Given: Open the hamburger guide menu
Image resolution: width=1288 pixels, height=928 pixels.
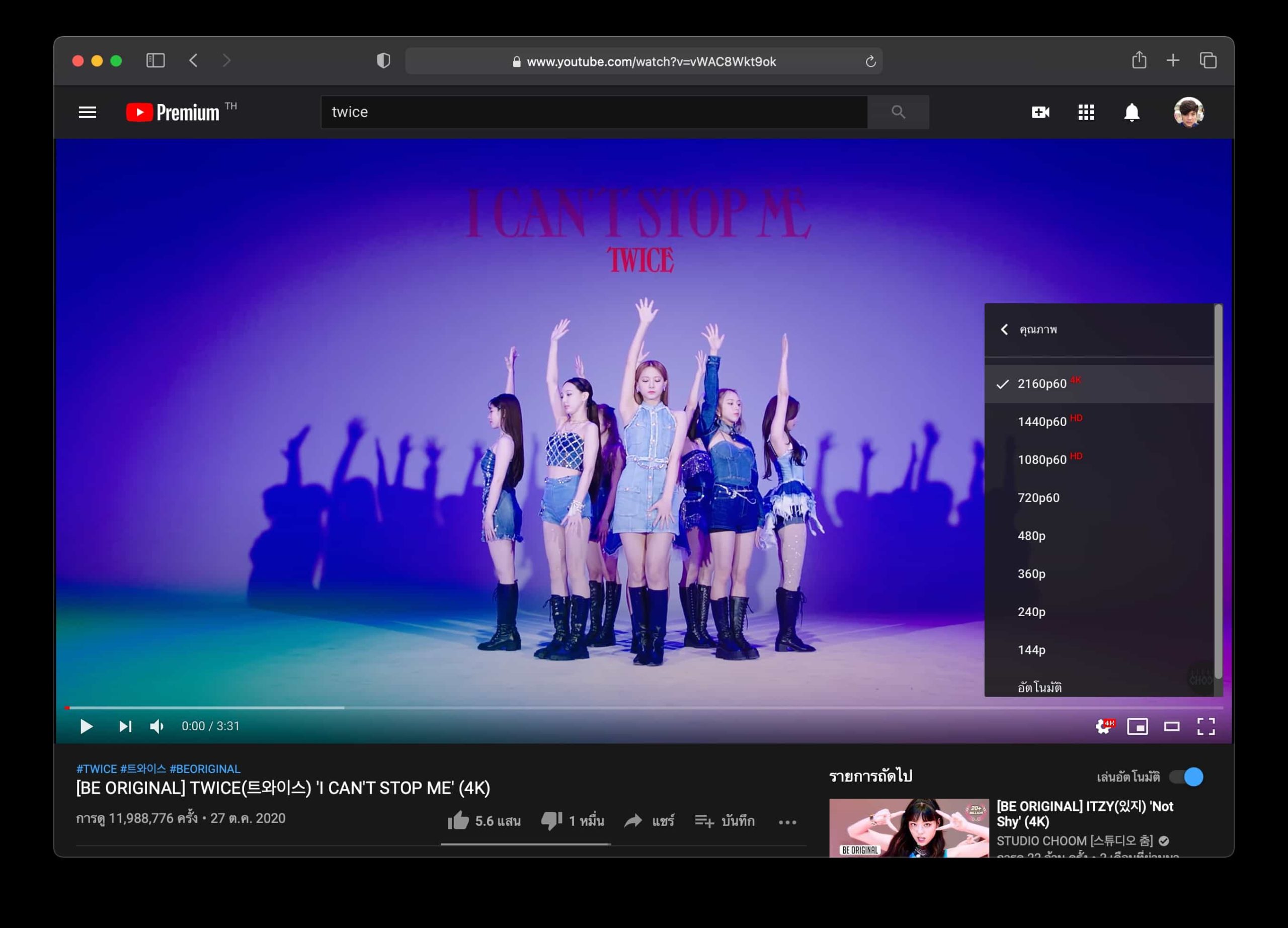Looking at the screenshot, I should [x=87, y=112].
